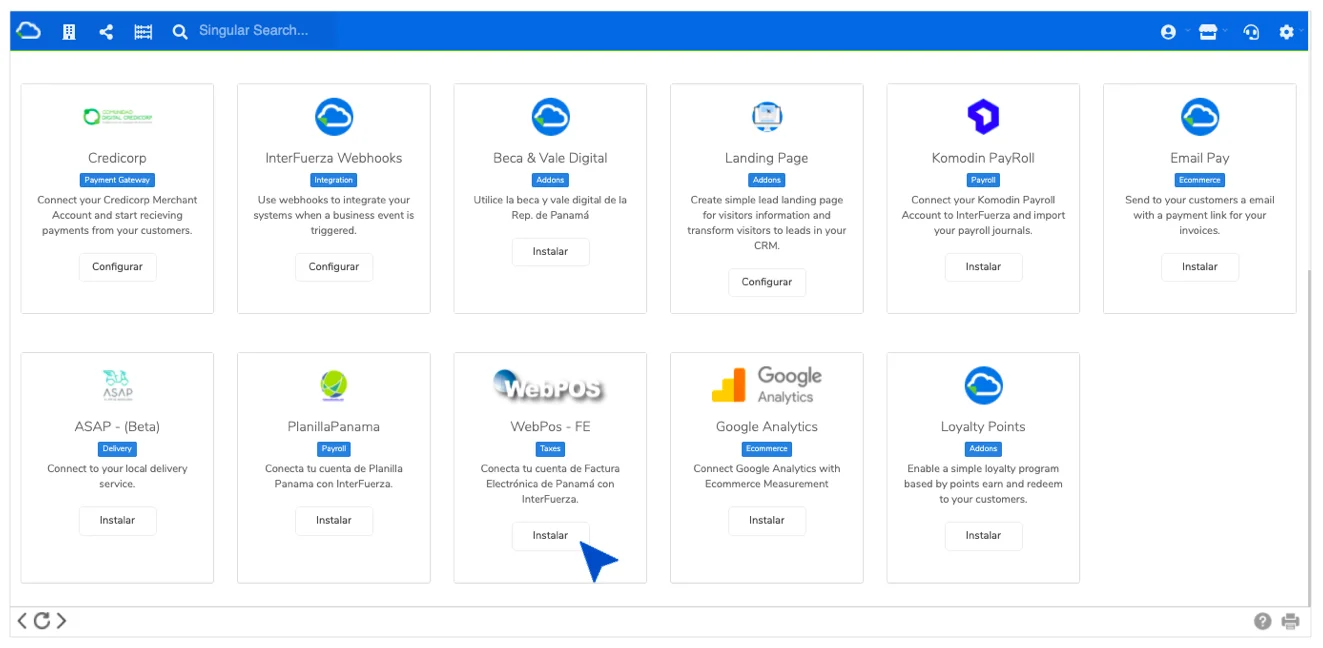Open the user account menu
Image resolution: width=1323 pixels, height=648 pixels.
[1168, 32]
